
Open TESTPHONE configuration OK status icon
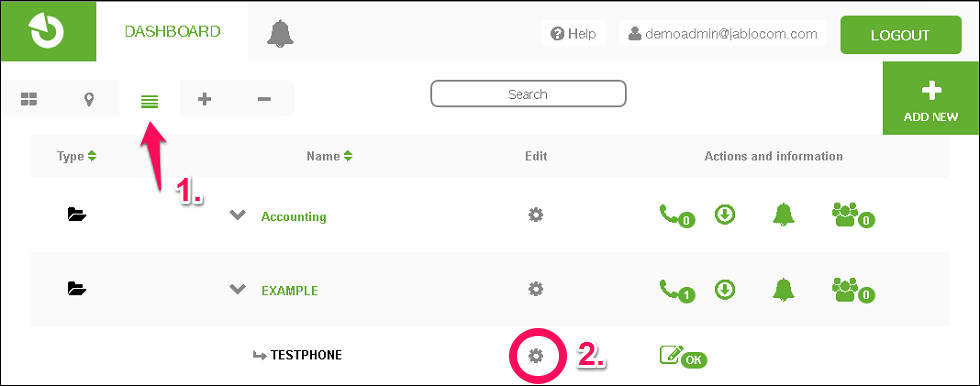[683, 357]
